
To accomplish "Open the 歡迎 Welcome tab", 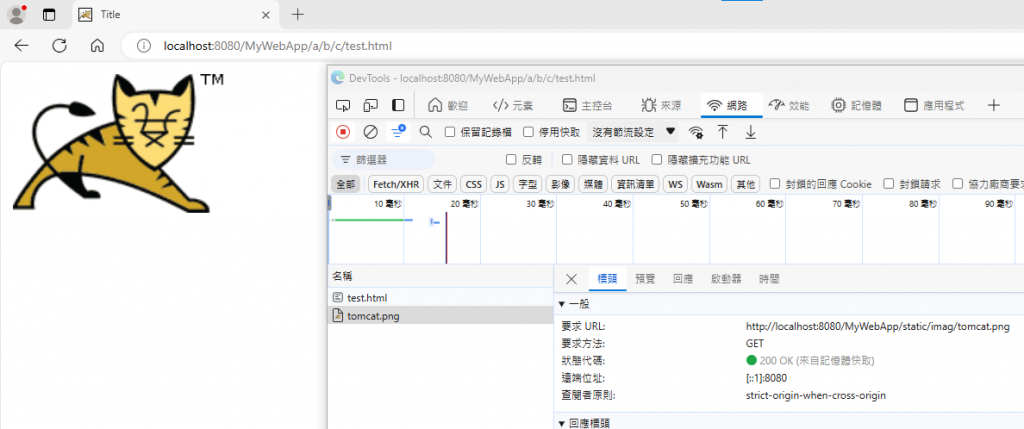I will 448,105.
